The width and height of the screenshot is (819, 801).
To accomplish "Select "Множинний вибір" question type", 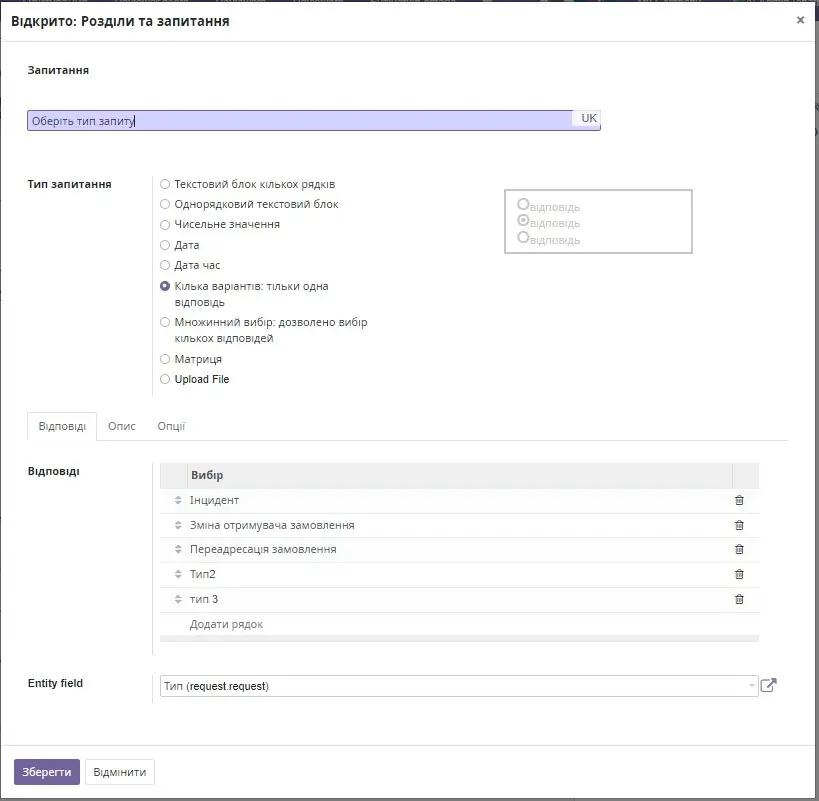I will (164, 322).
